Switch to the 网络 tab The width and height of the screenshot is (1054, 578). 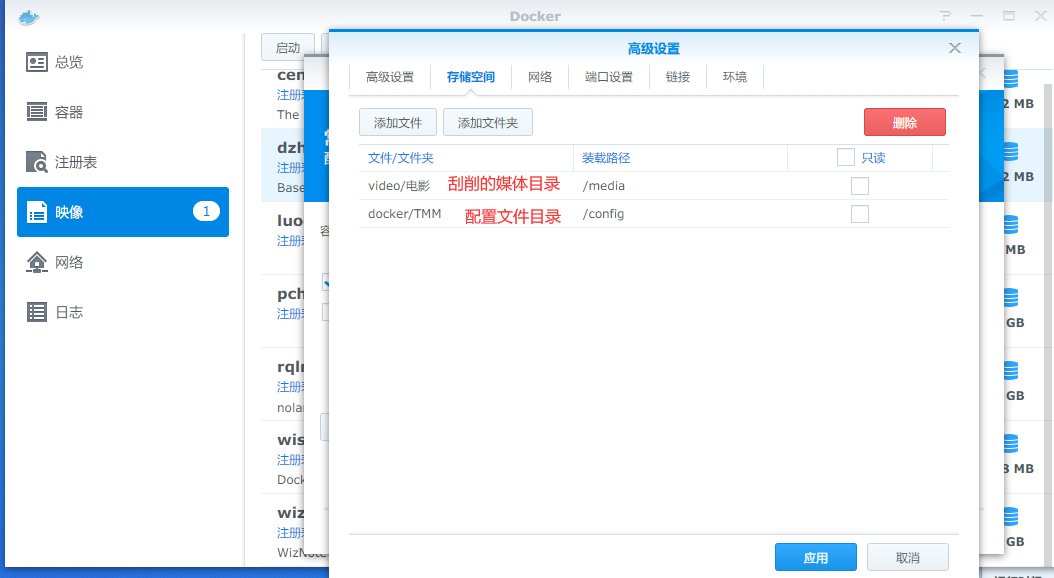coord(540,77)
